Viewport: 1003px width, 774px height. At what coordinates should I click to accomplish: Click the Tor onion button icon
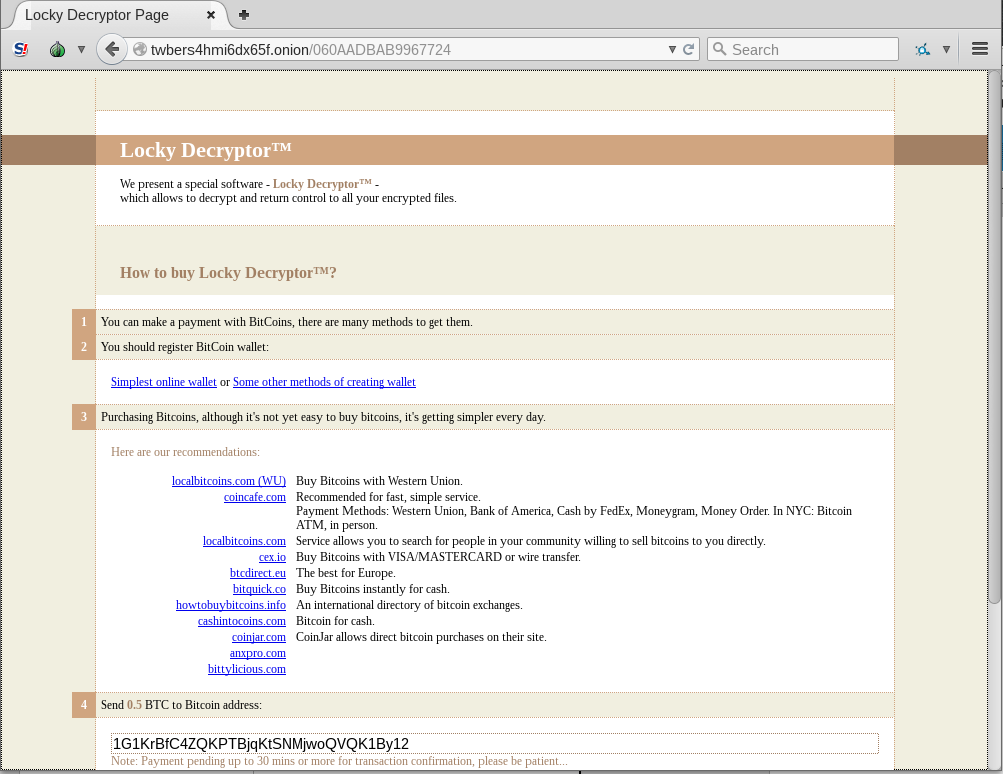[x=57, y=49]
